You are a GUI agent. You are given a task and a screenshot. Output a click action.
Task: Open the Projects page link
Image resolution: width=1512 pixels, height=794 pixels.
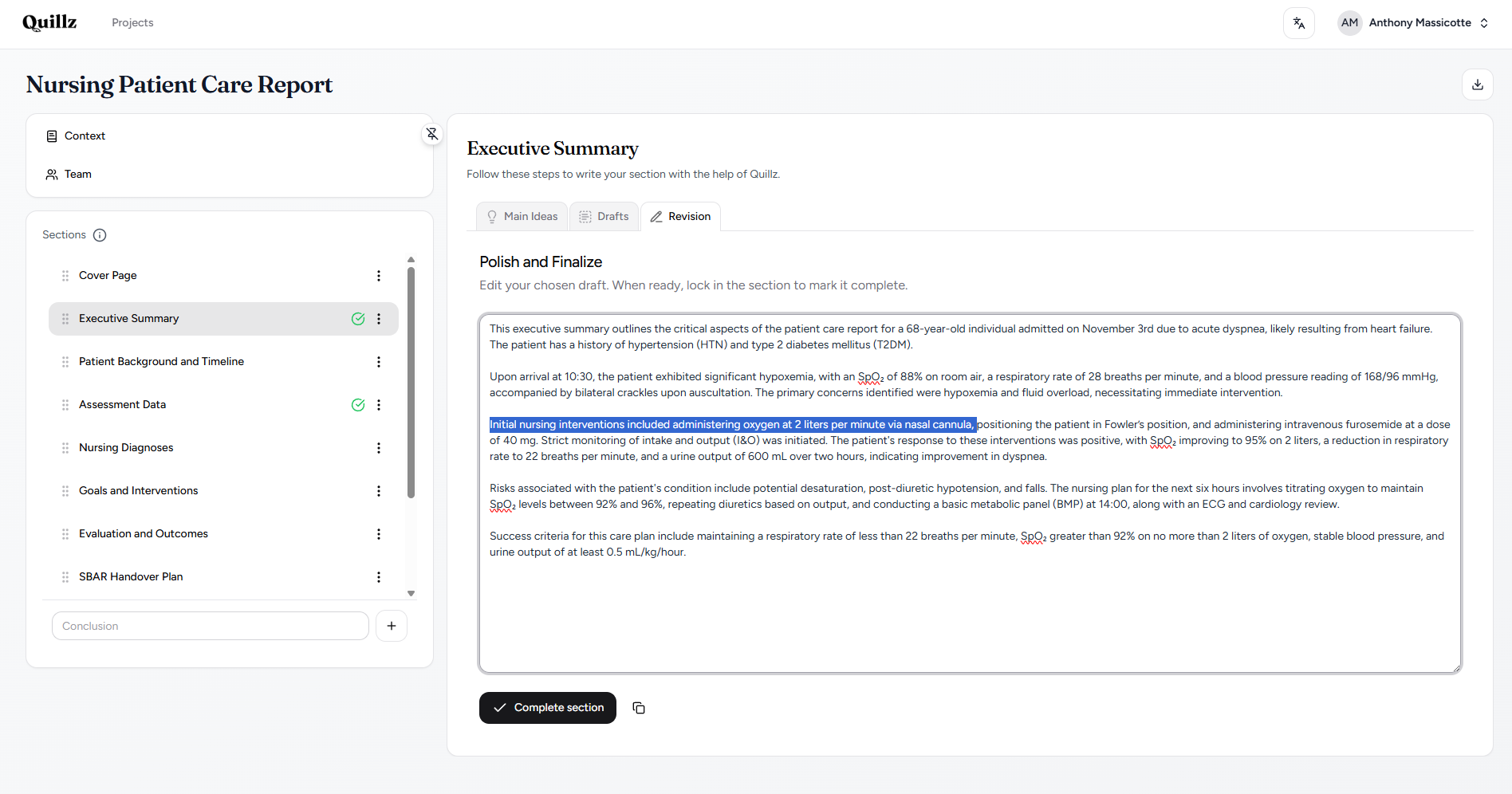(132, 22)
